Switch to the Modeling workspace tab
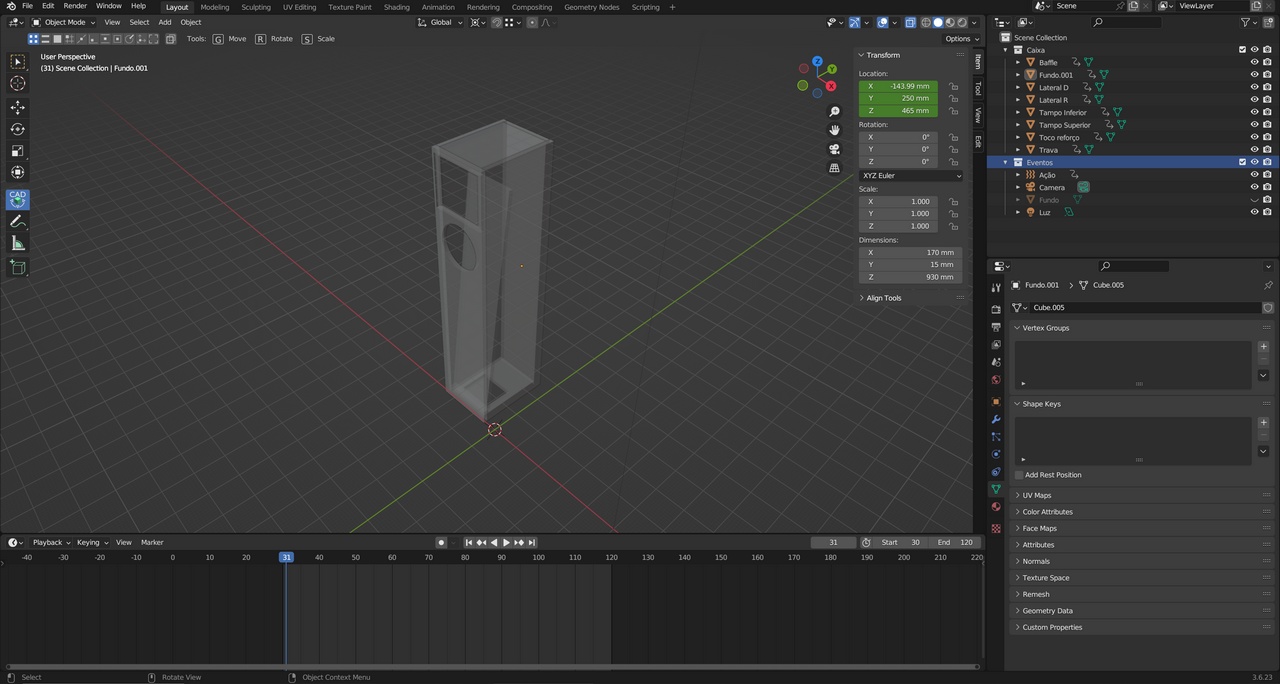Screen dimensions: 1280x684 click(215, 7)
